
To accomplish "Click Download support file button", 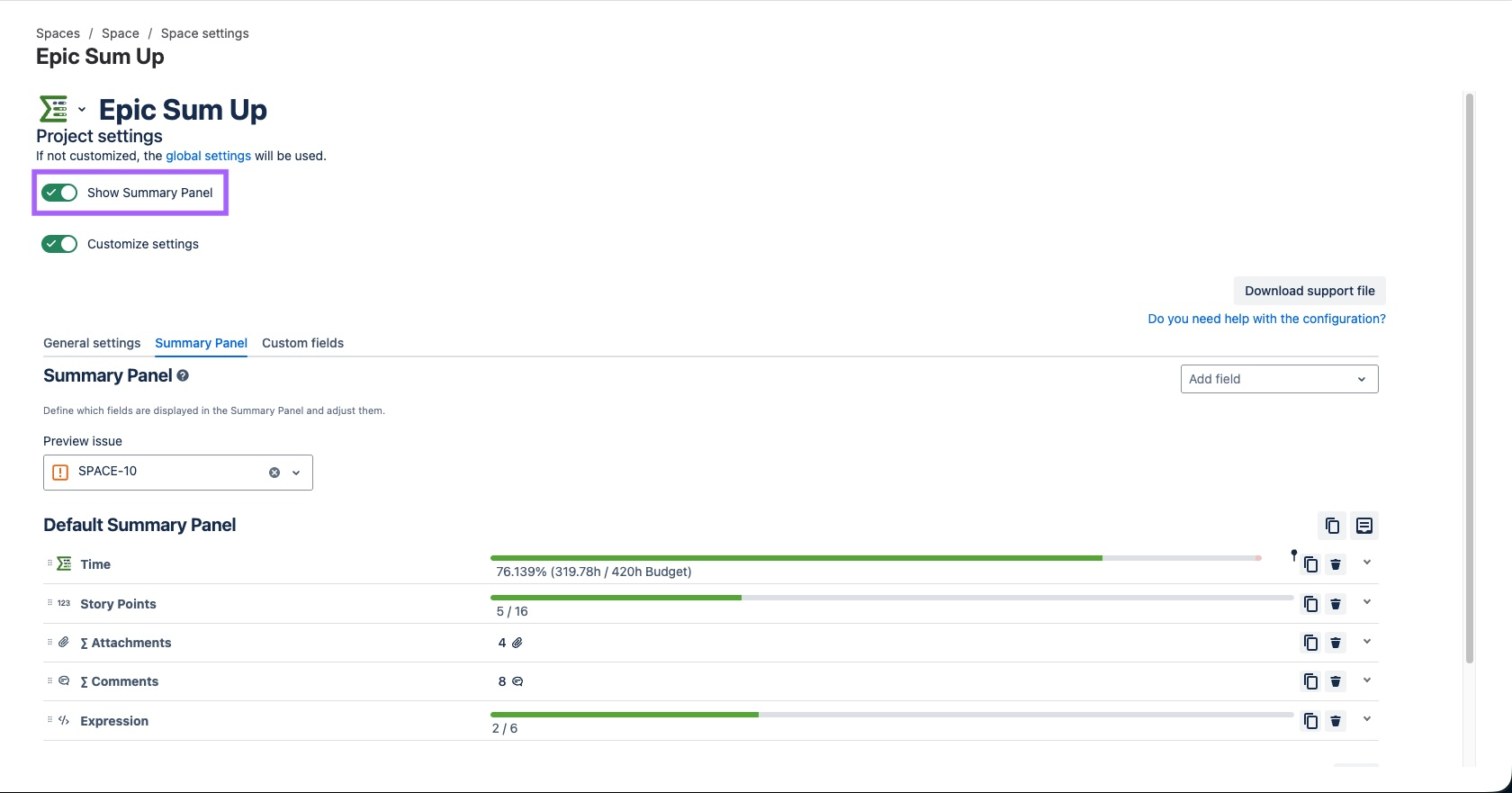I will point(1309,291).
